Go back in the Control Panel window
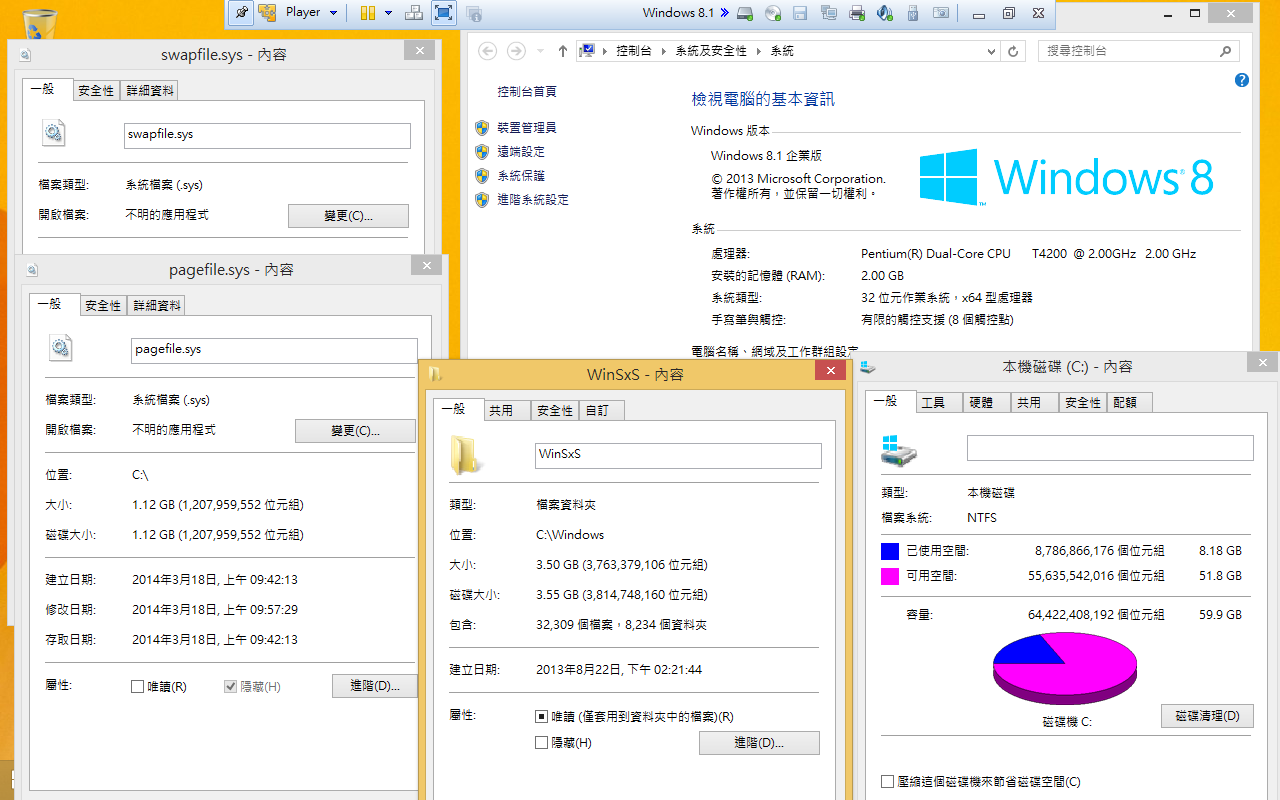 tap(488, 51)
